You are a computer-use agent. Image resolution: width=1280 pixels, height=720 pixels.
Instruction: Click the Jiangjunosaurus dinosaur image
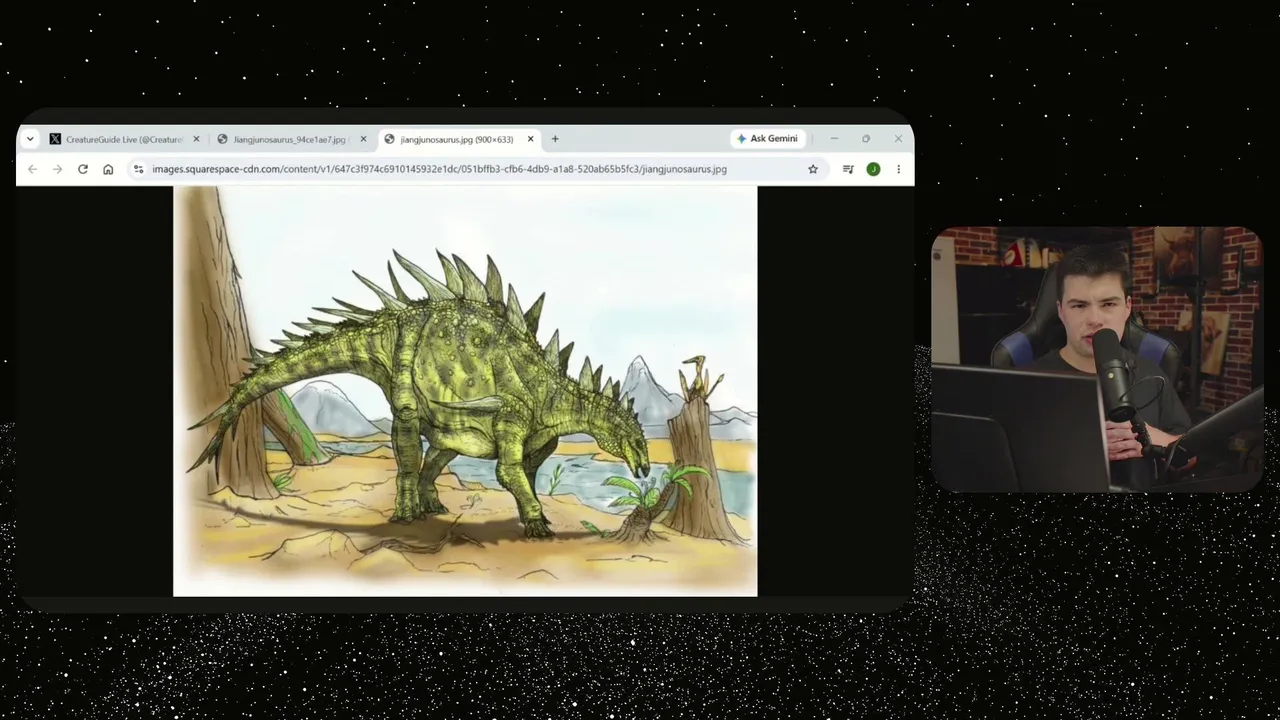click(465, 391)
